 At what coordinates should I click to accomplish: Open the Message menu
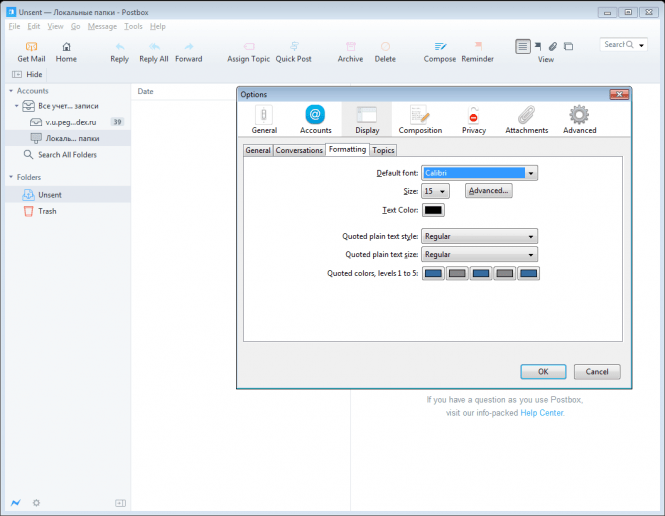pos(102,26)
